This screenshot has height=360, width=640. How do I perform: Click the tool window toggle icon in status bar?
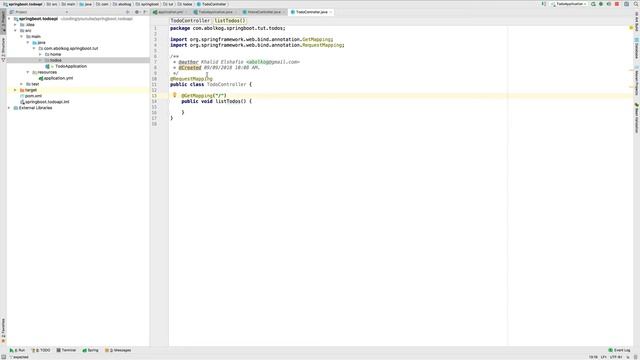click(4, 357)
